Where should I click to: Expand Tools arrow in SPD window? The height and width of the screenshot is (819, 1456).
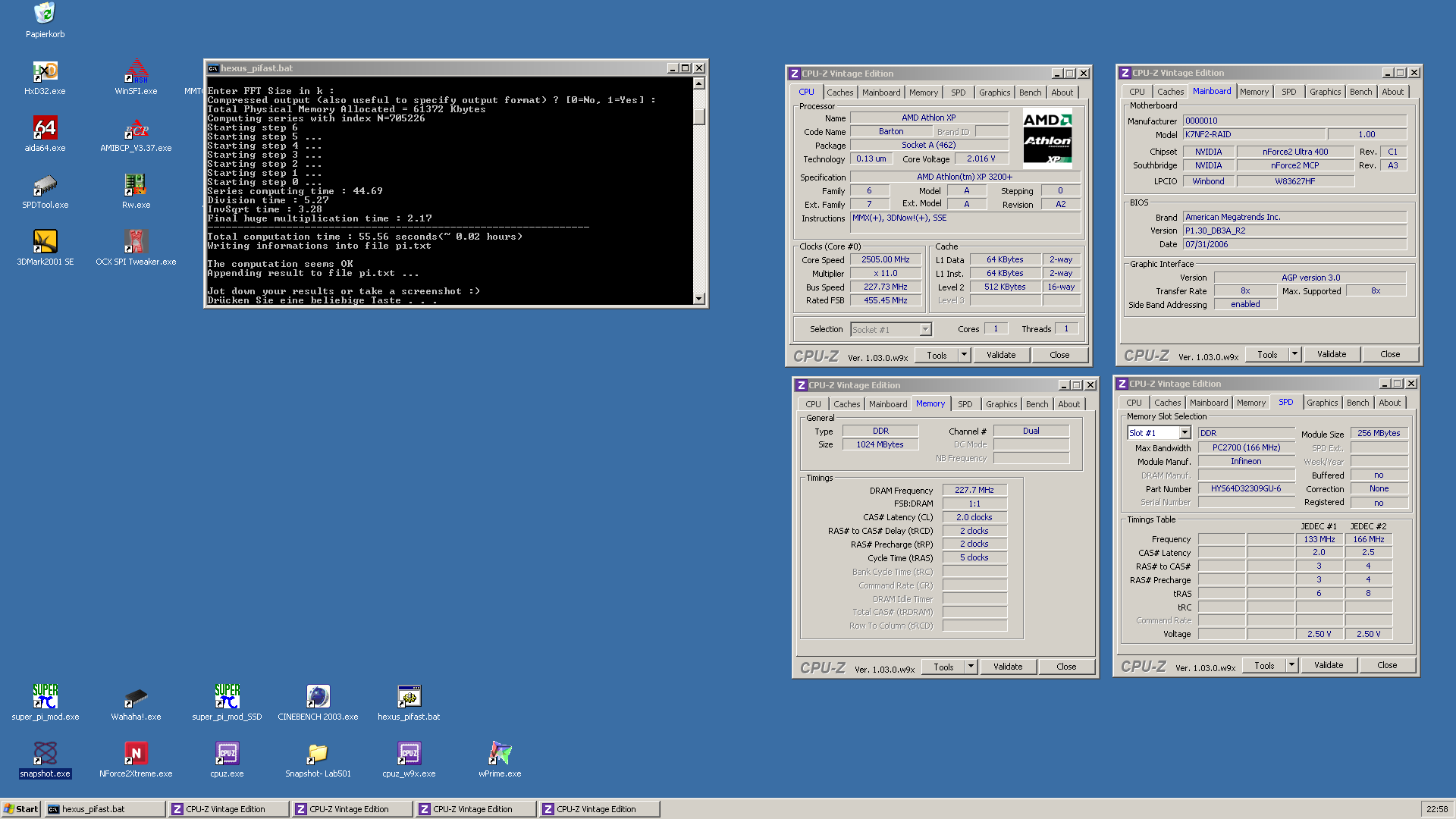click(1291, 665)
